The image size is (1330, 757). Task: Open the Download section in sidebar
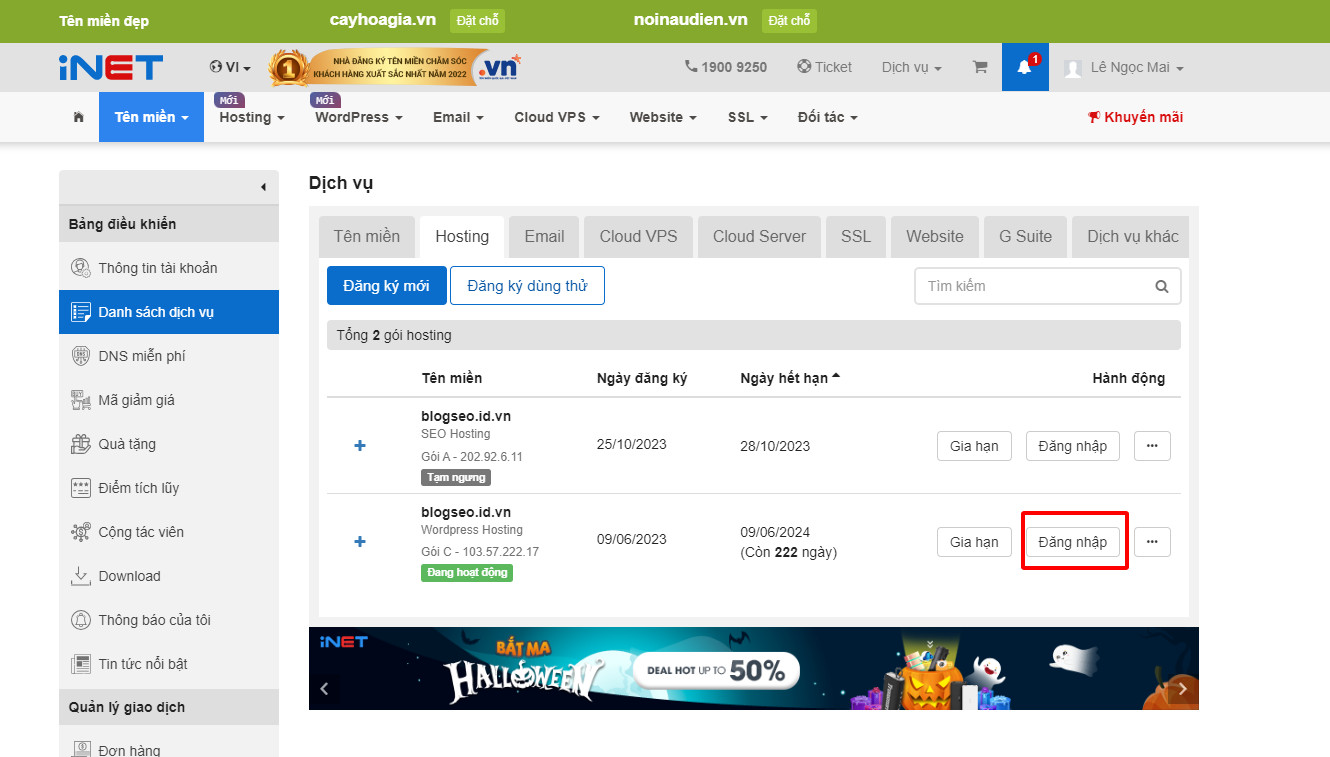130,575
